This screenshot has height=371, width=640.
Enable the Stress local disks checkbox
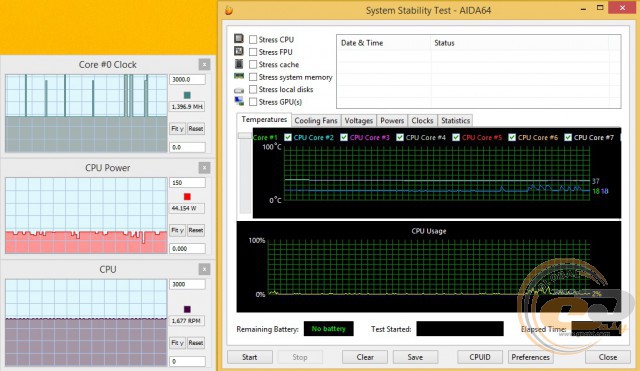[253, 89]
